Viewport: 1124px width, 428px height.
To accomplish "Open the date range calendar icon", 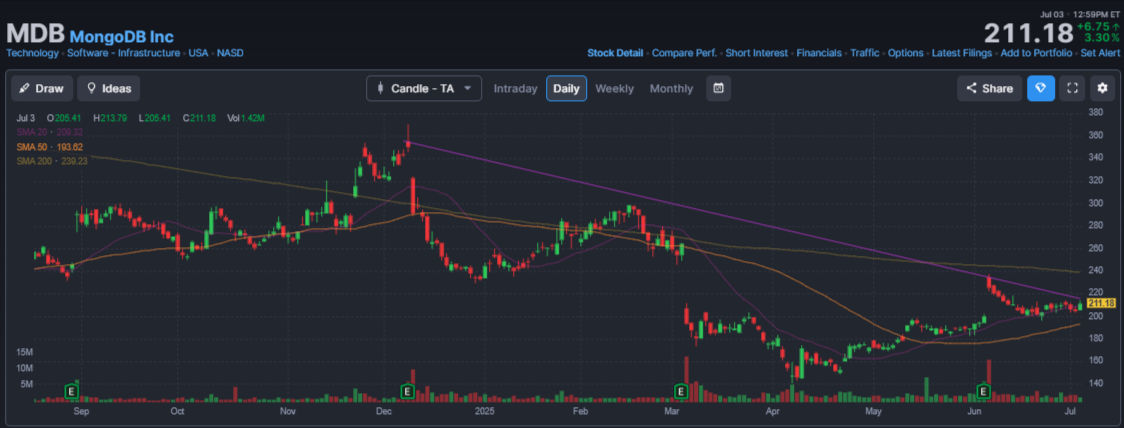I will [x=718, y=88].
